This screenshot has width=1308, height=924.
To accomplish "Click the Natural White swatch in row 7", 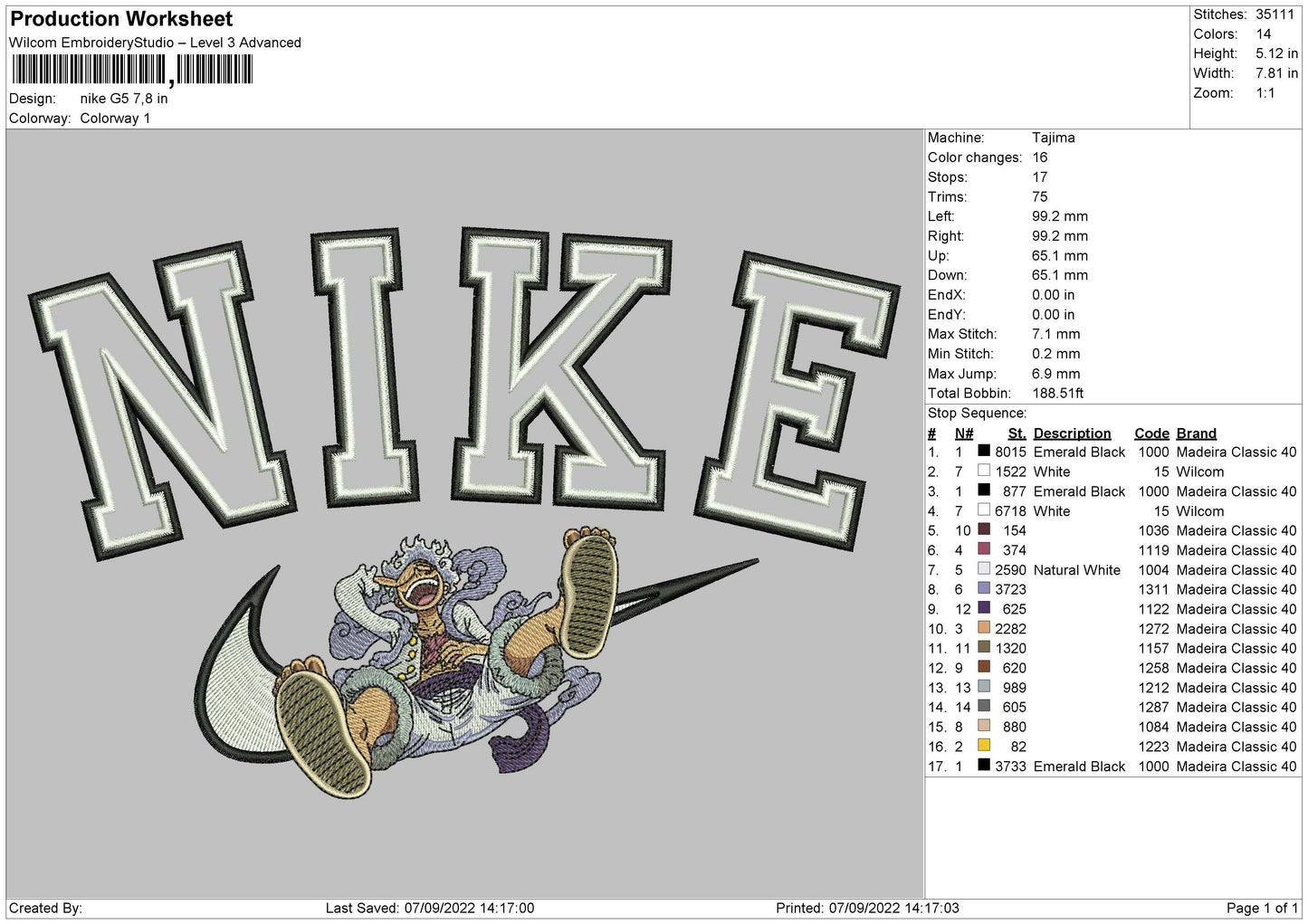I will point(984,569).
